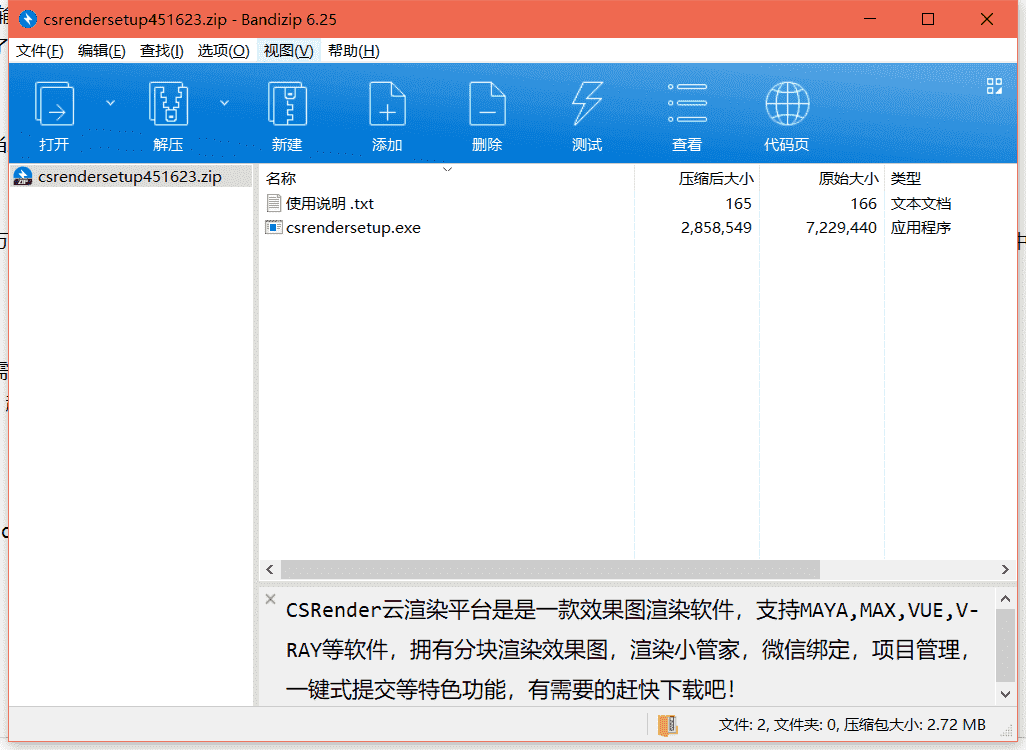Screen dimensions: 1026x750
Task: Open the 文件(F) menu
Action: point(39,51)
